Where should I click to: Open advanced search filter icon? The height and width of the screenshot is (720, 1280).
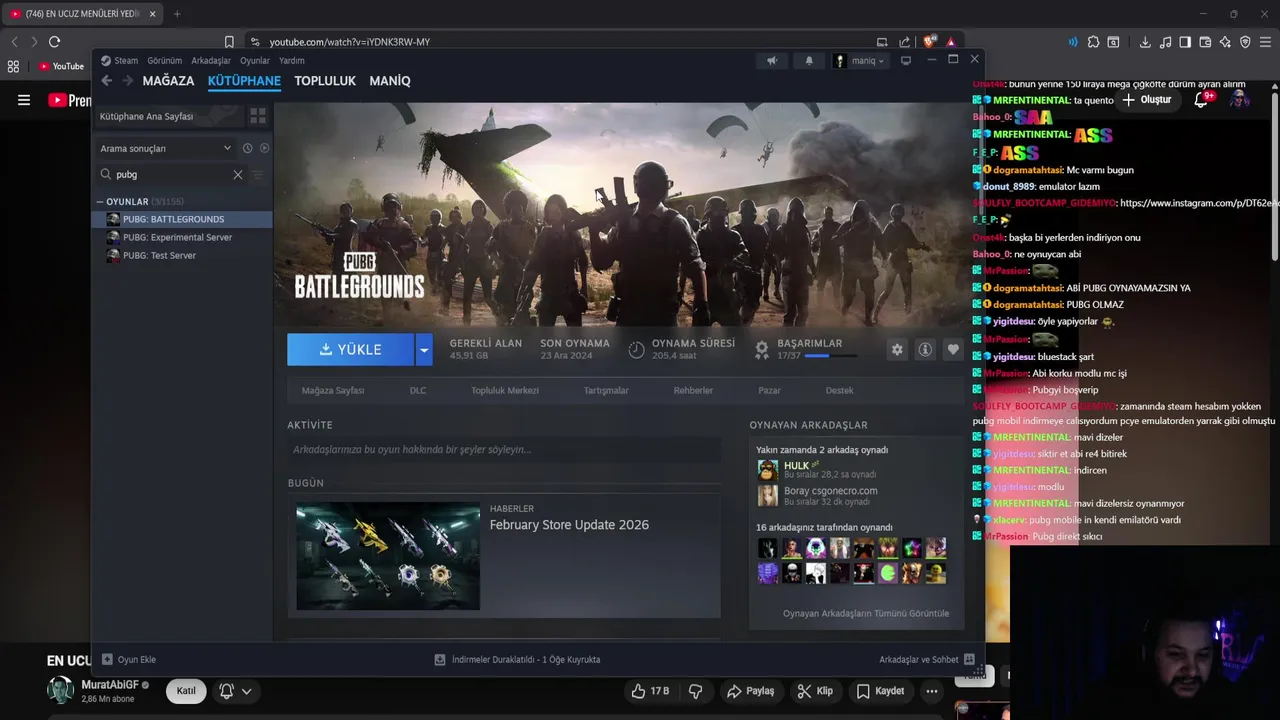tap(258, 174)
